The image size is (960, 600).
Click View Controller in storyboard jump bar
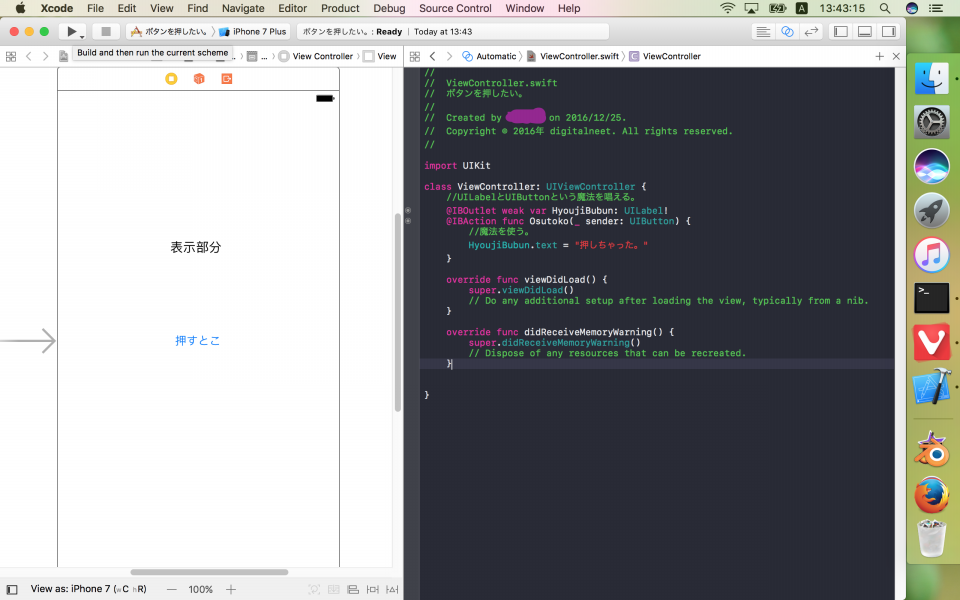316,56
